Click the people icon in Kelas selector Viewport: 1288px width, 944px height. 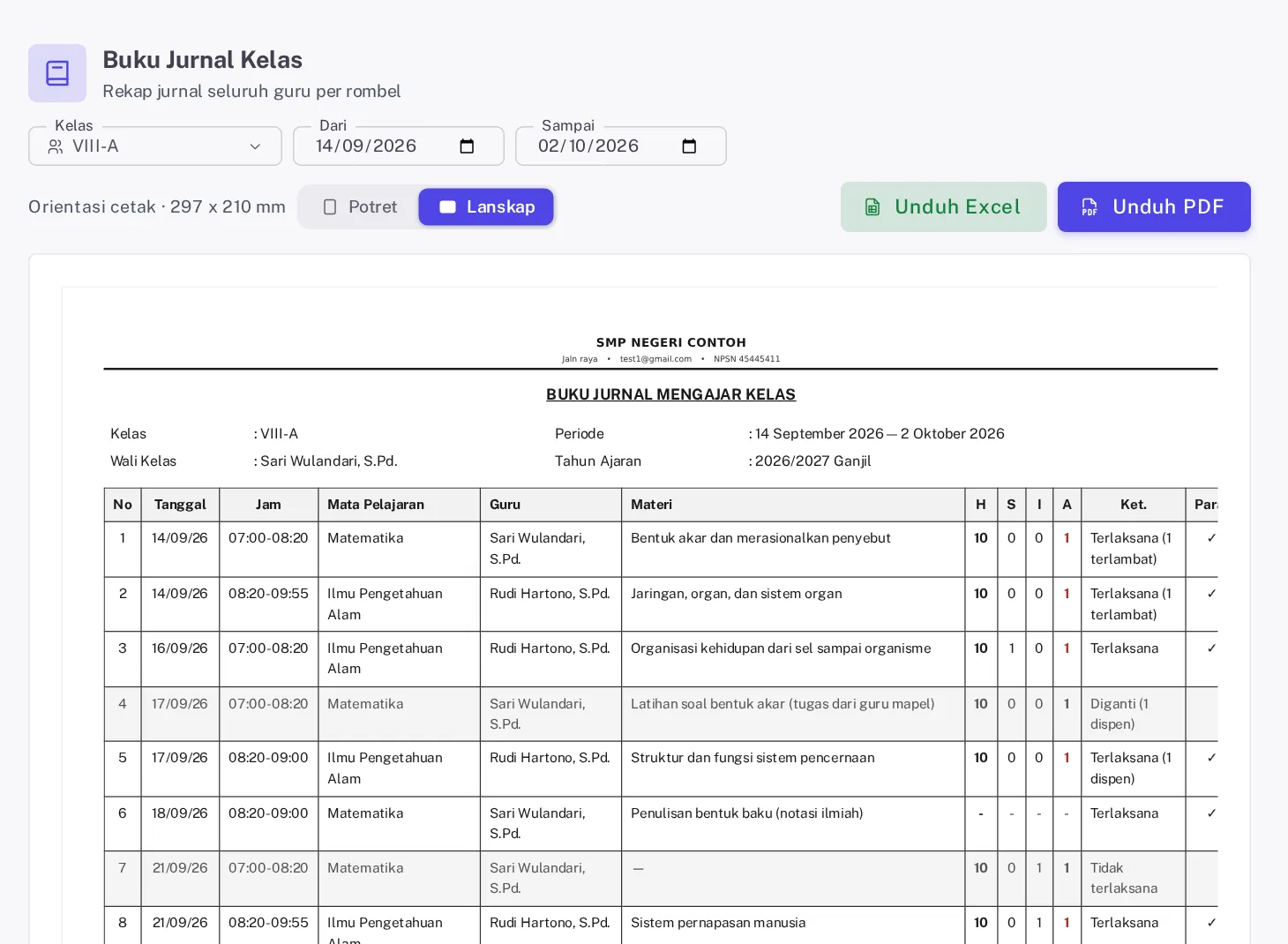click(56, 146)
